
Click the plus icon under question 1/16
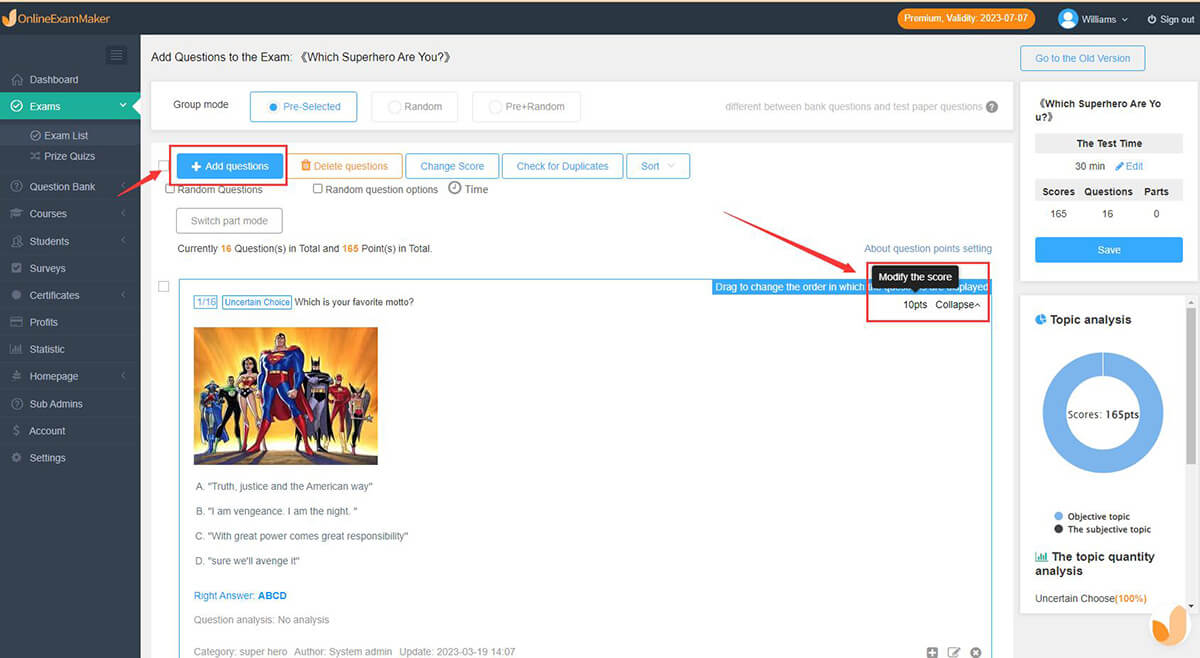click(932, 652)
